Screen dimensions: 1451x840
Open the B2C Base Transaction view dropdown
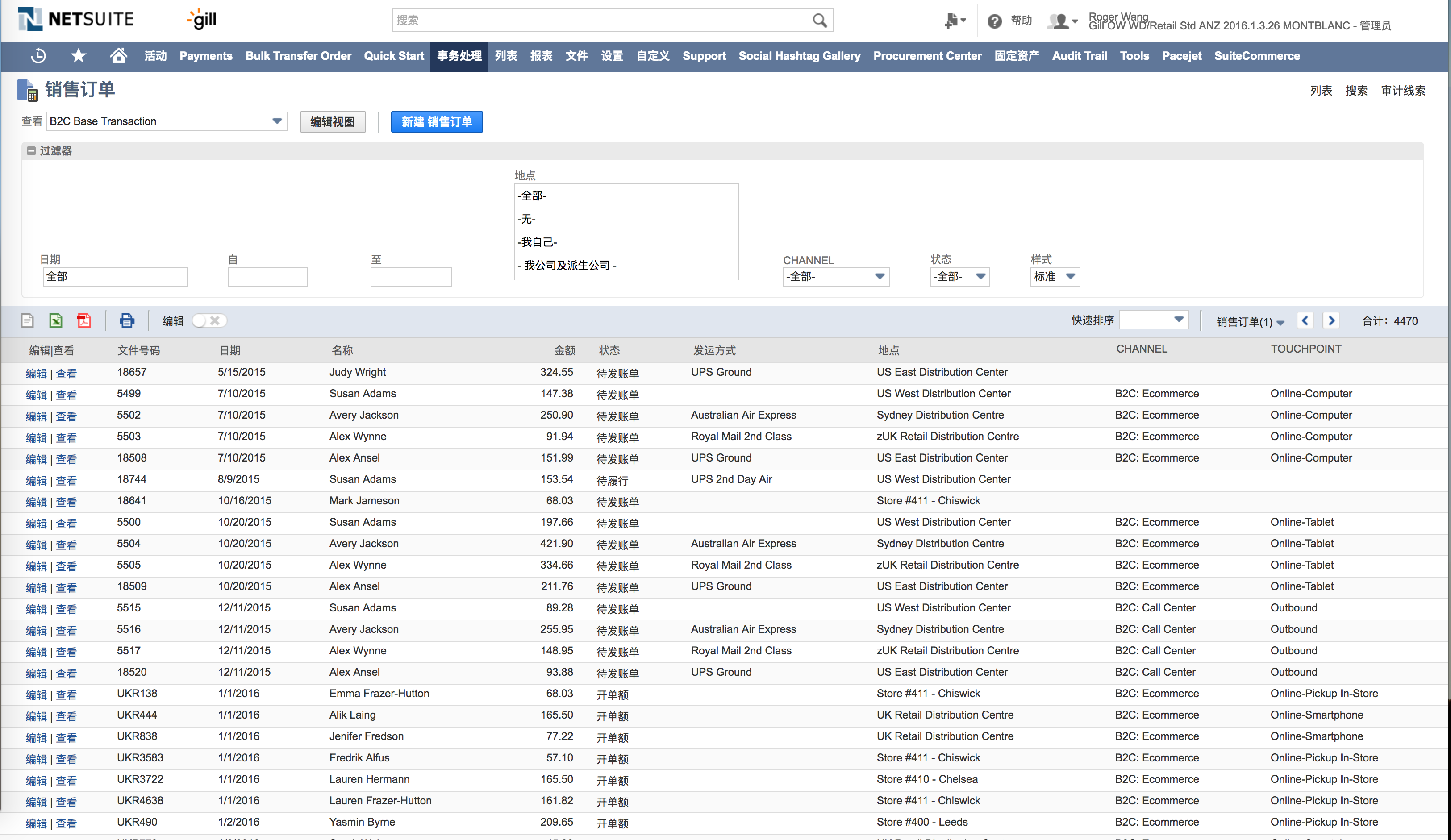point(277,121)
